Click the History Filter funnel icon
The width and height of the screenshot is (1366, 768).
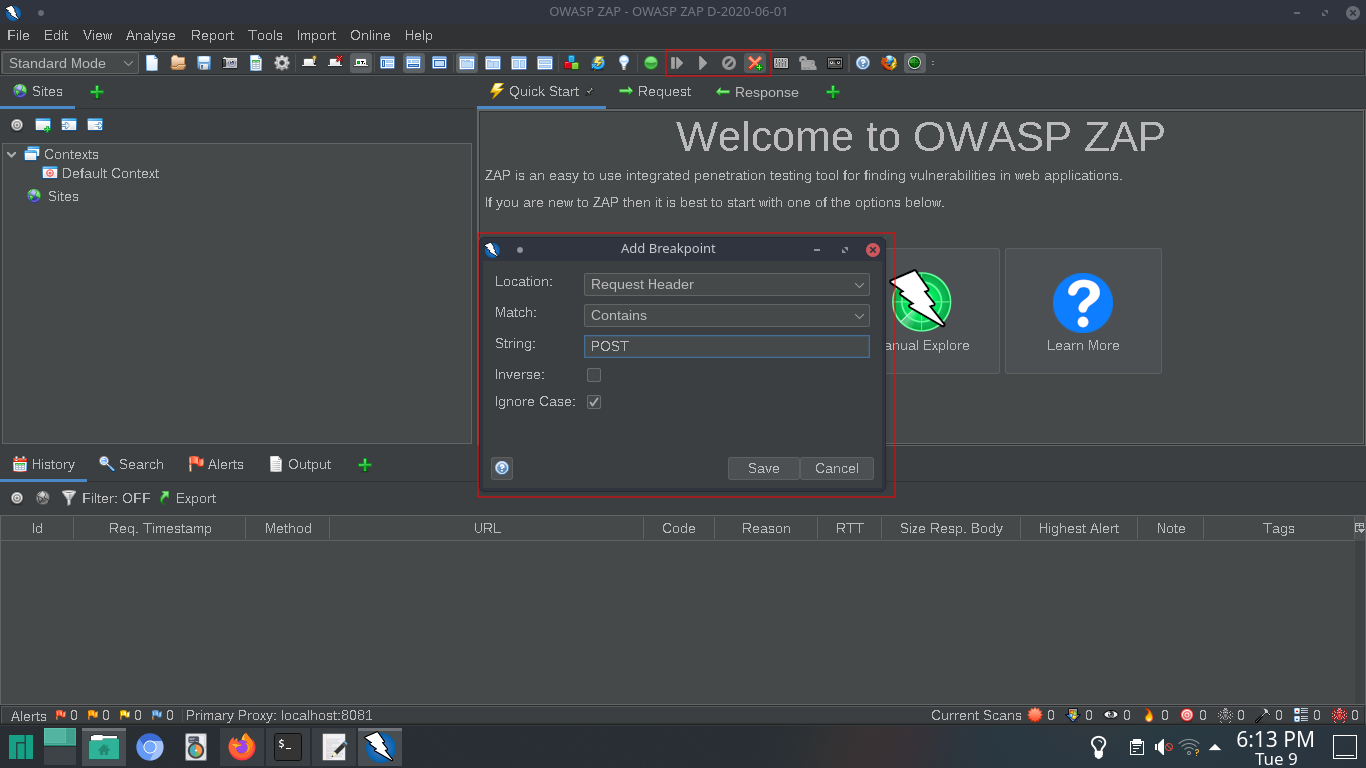(x=69, y=498)
